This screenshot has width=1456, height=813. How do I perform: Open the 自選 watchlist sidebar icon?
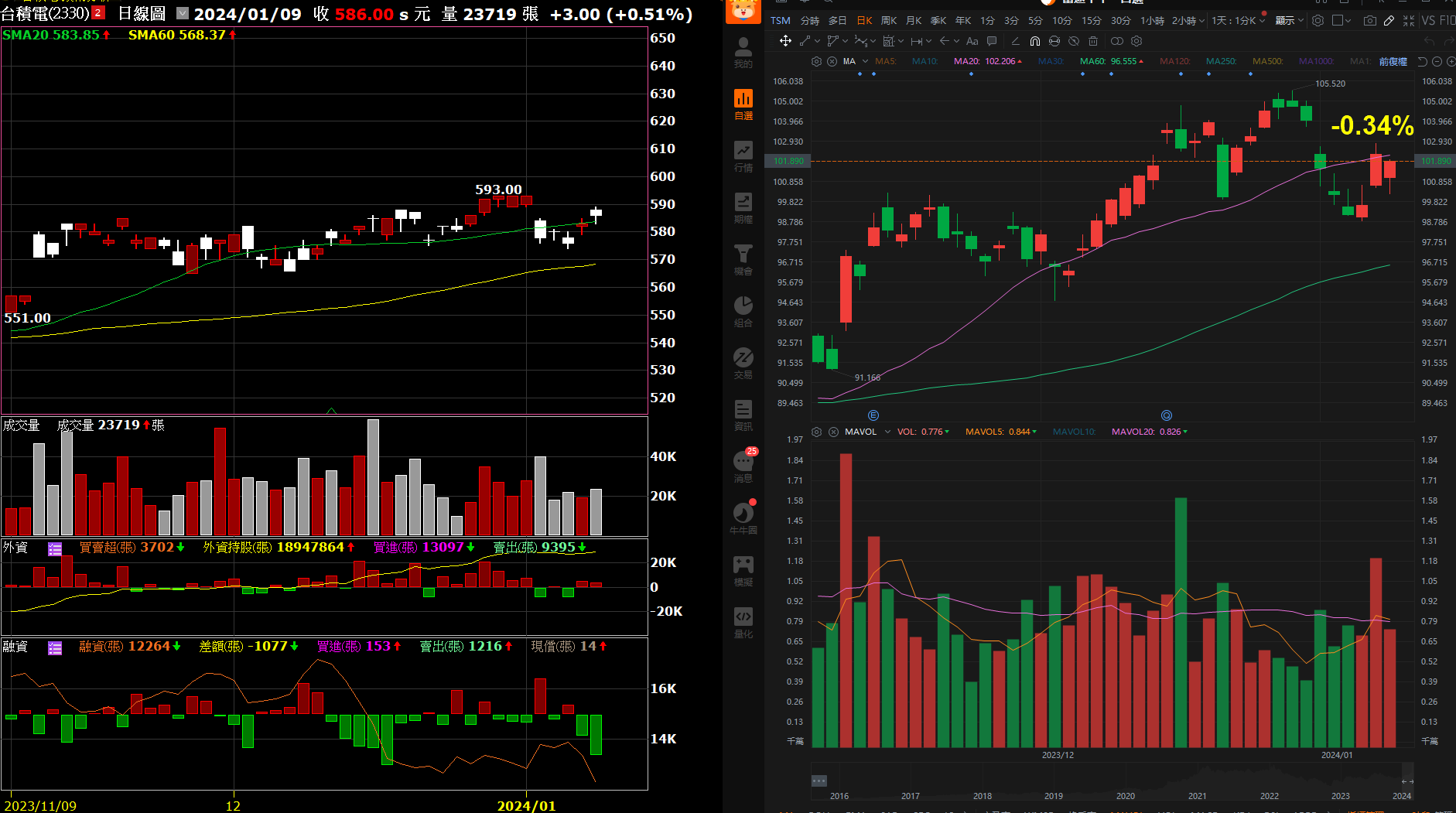pos(743,104)
